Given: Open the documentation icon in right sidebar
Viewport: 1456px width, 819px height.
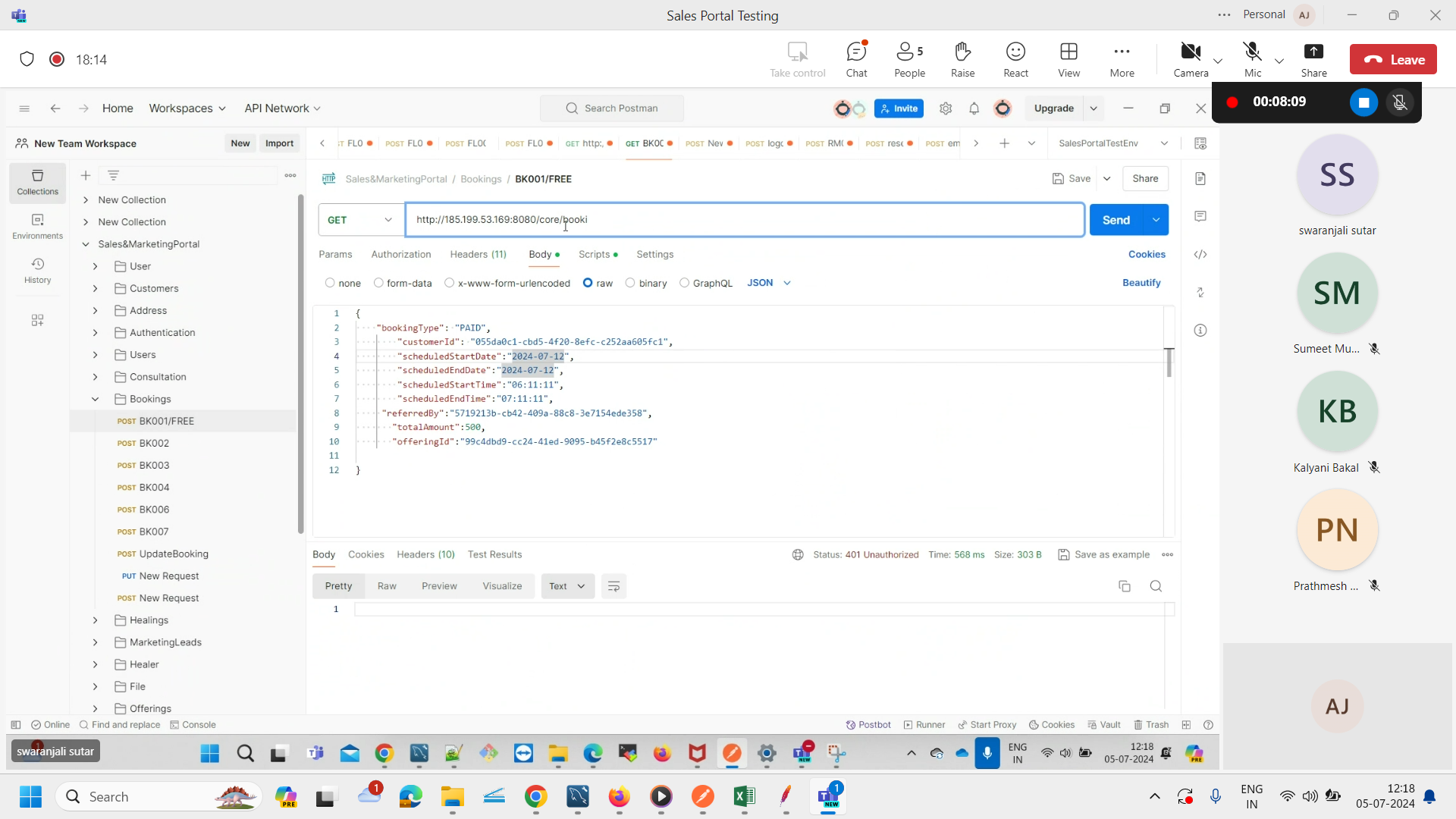Looking at the screenshot, I should 1200,178.
